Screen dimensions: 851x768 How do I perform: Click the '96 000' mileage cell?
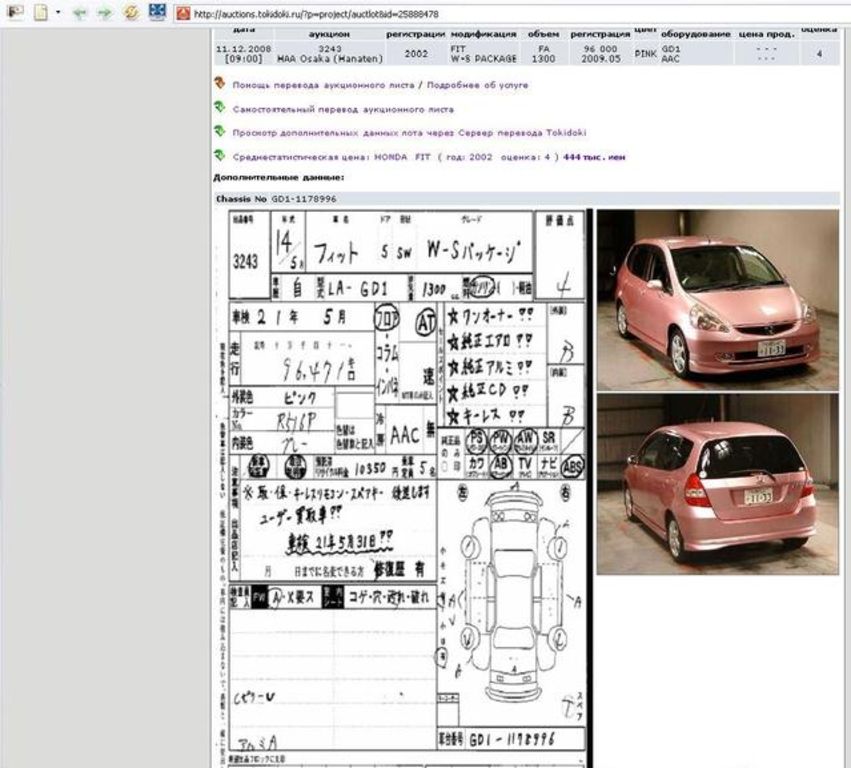pyautogui.click(x=600, y=54)
